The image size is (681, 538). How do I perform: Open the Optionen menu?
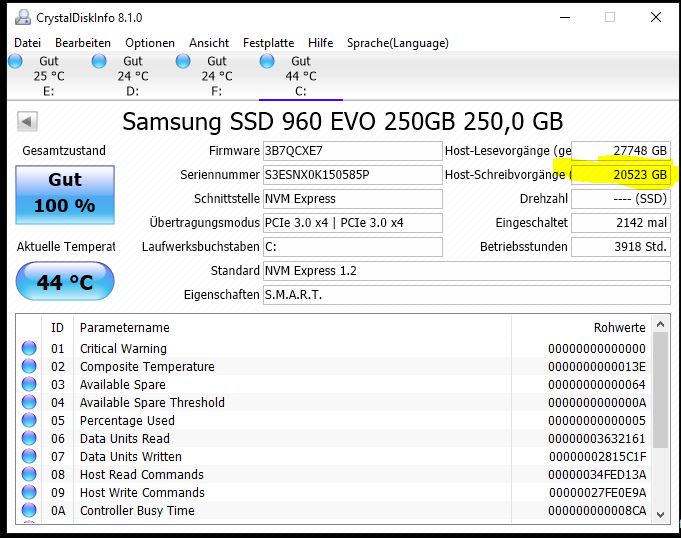coord(150,43)
